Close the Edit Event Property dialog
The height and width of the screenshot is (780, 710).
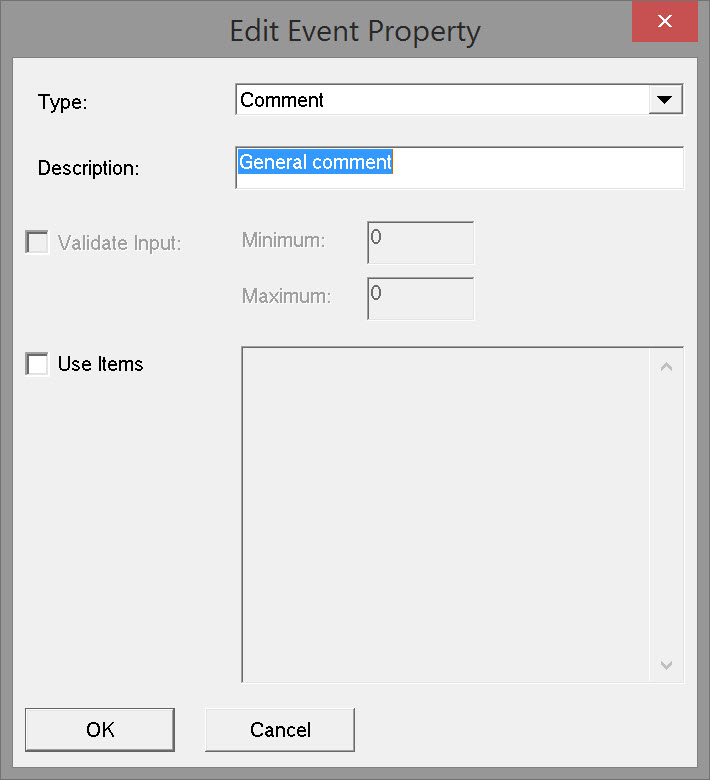664,23
